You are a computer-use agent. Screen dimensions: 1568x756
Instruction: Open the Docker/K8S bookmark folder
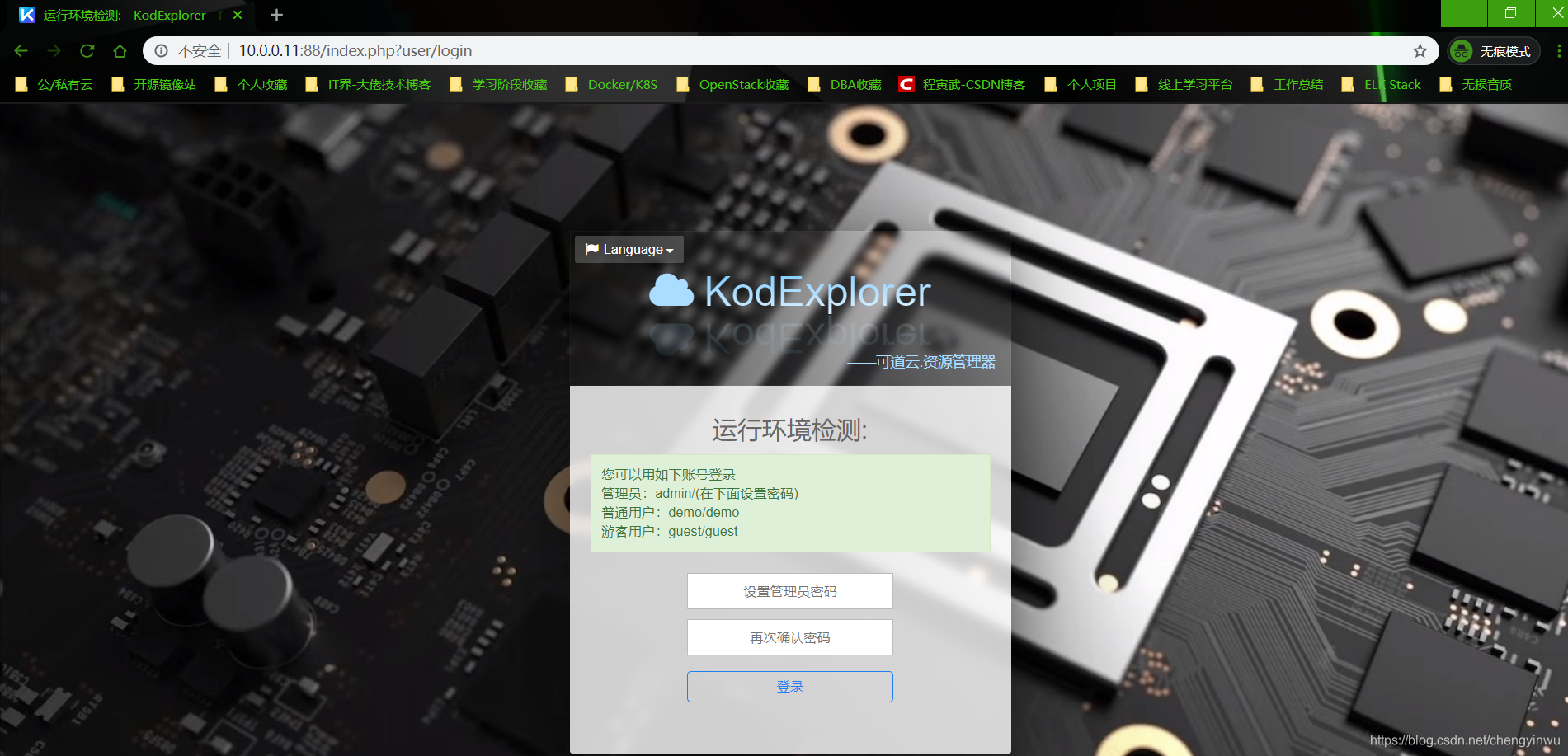pos(611,84)
